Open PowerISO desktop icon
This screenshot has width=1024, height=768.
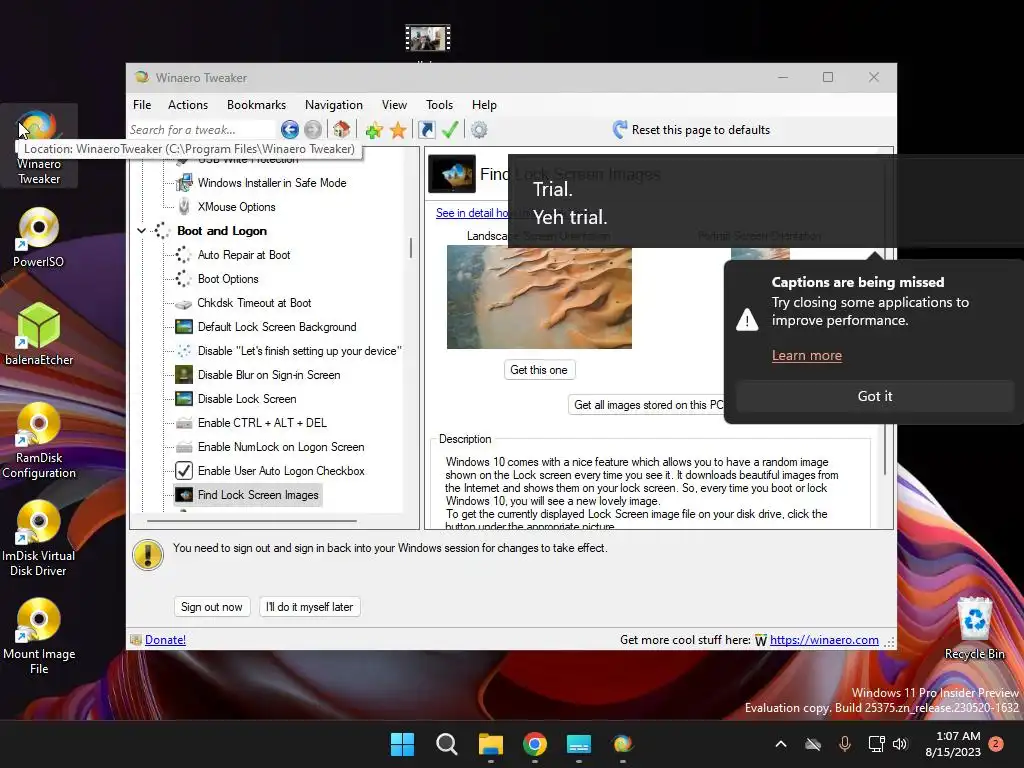[x=39, y=237]
